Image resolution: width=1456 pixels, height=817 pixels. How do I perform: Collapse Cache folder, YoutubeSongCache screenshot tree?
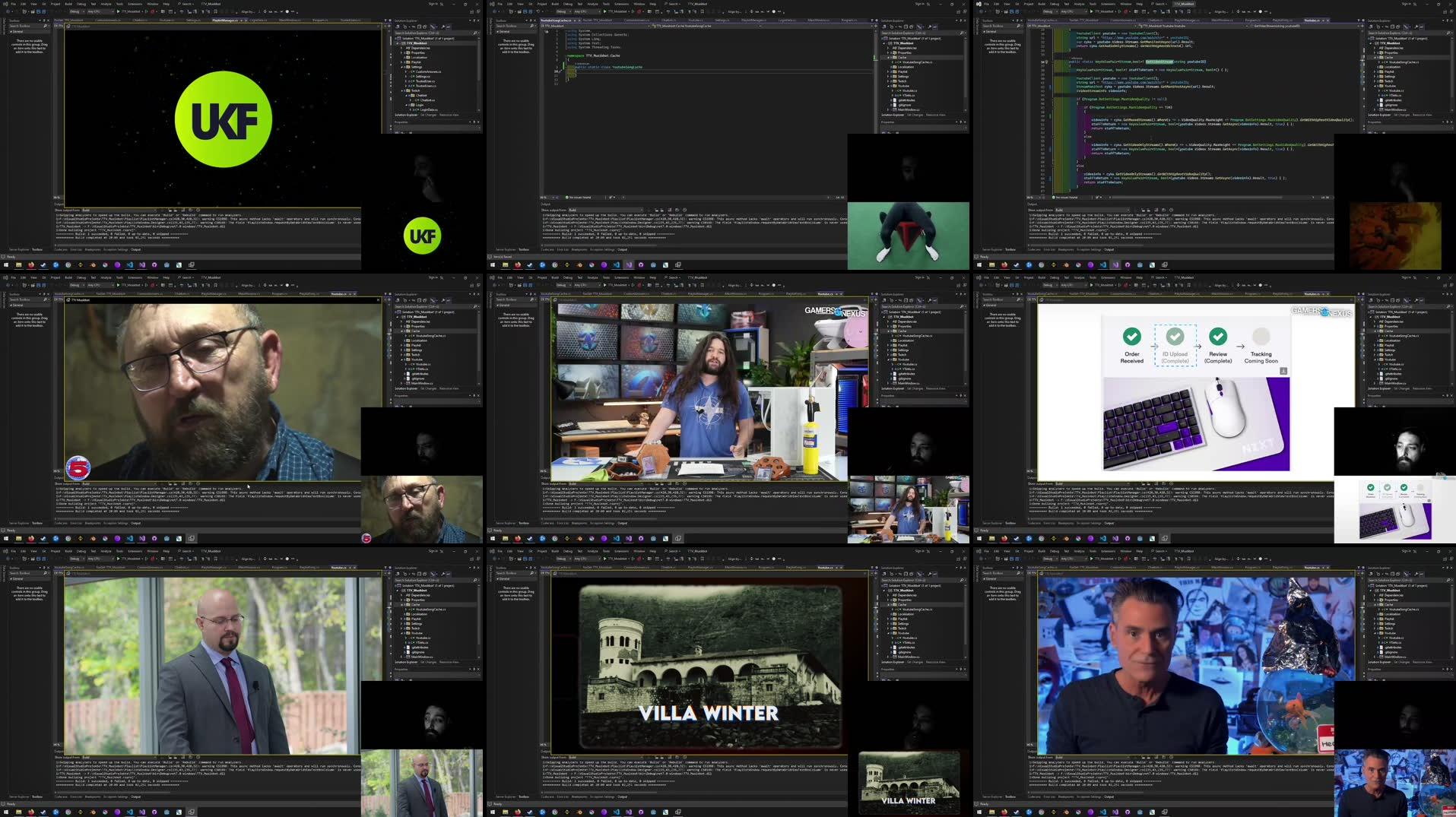(888, 58)
